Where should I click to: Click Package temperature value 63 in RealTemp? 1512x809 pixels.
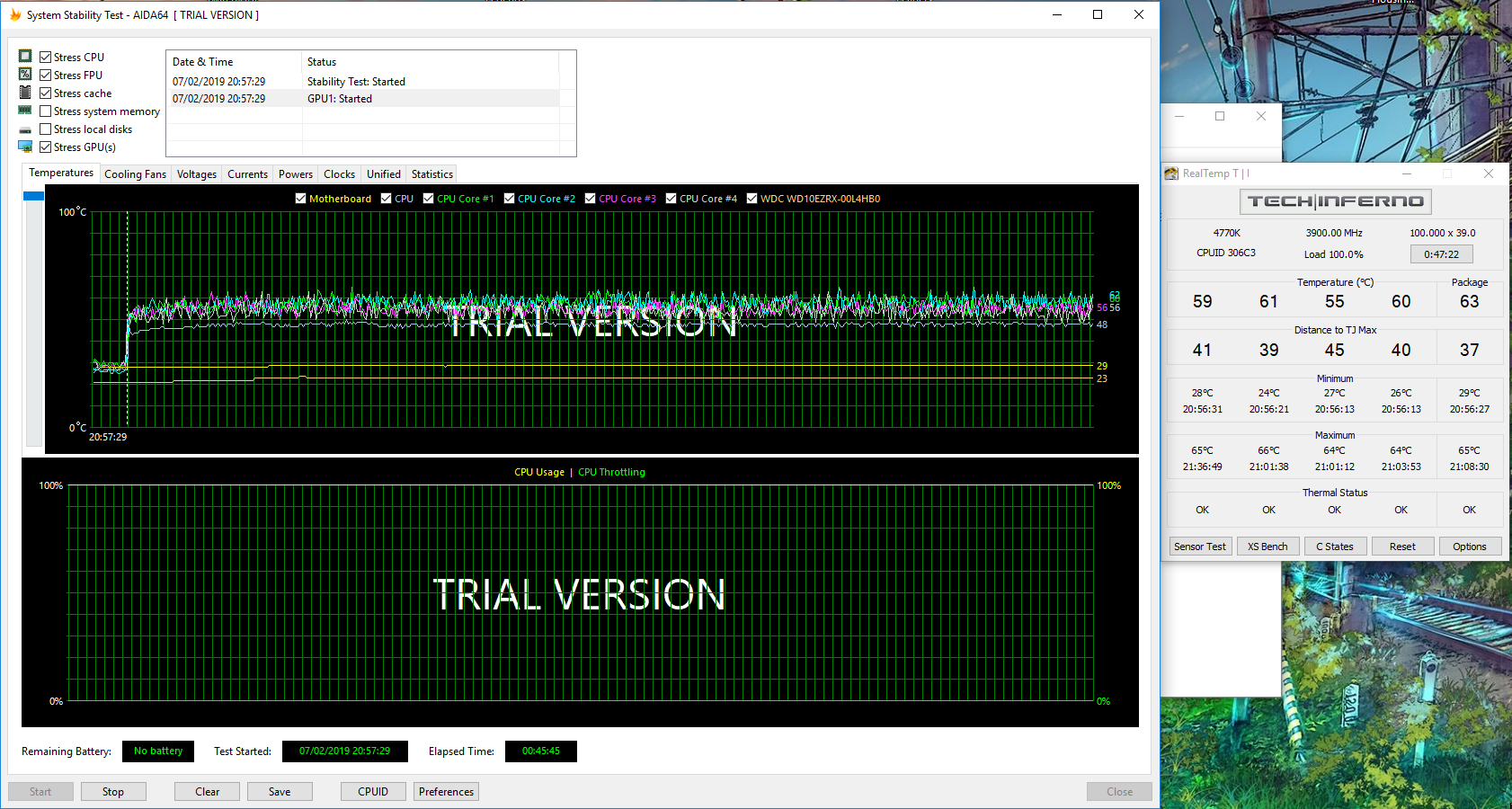[x=1469, y=302]
